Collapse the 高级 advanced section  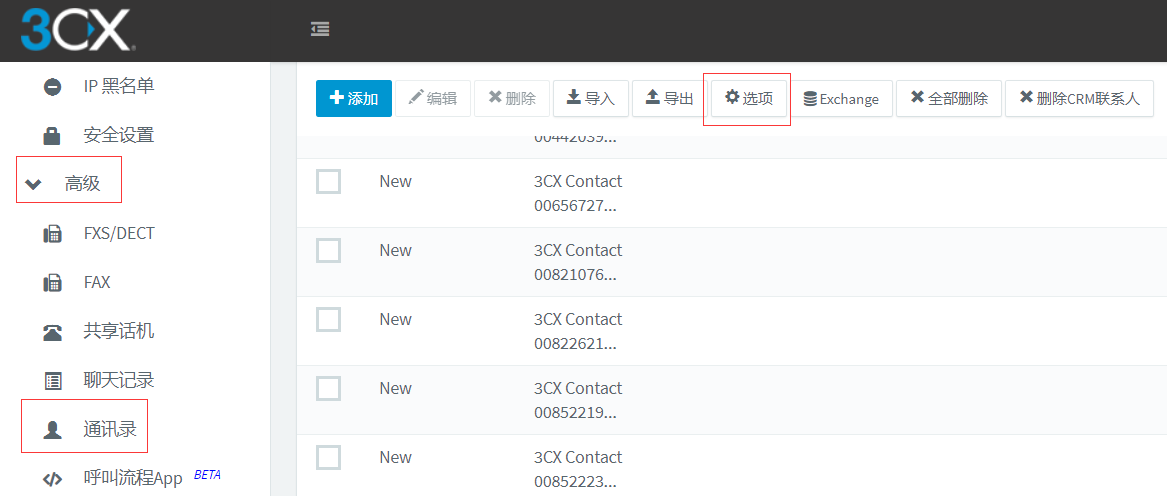click(x=68, y=183)
